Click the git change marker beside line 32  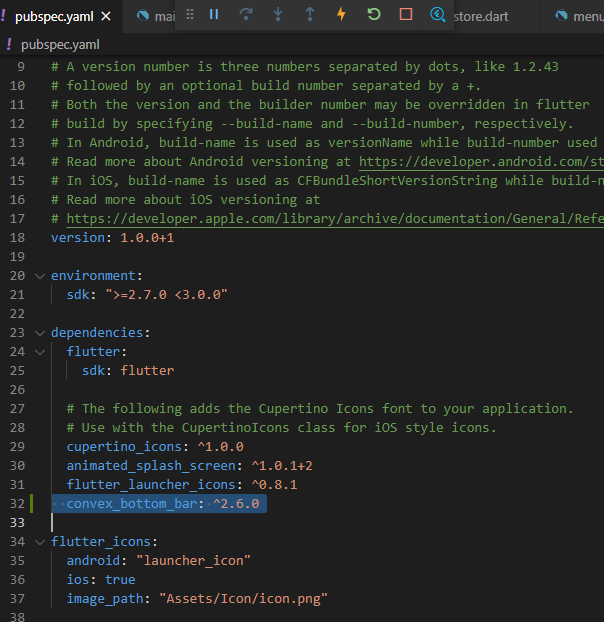tap(32, 504)
